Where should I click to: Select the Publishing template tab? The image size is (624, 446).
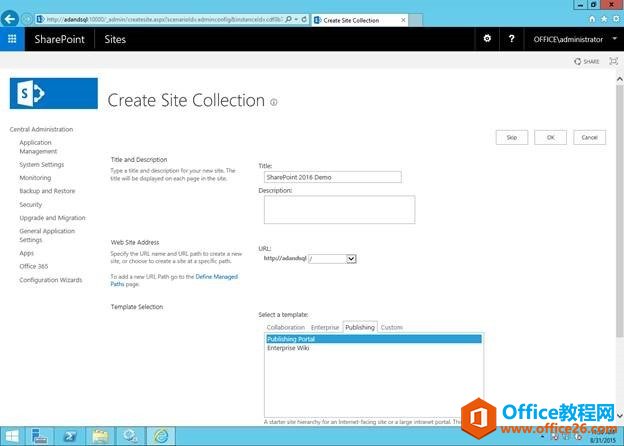coord(360,327)
